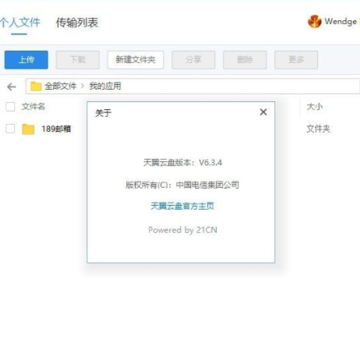Screen dimensions: 360x360
Task: Navigate to 全部文件 in breadcrumb
Action: [60, 86]
